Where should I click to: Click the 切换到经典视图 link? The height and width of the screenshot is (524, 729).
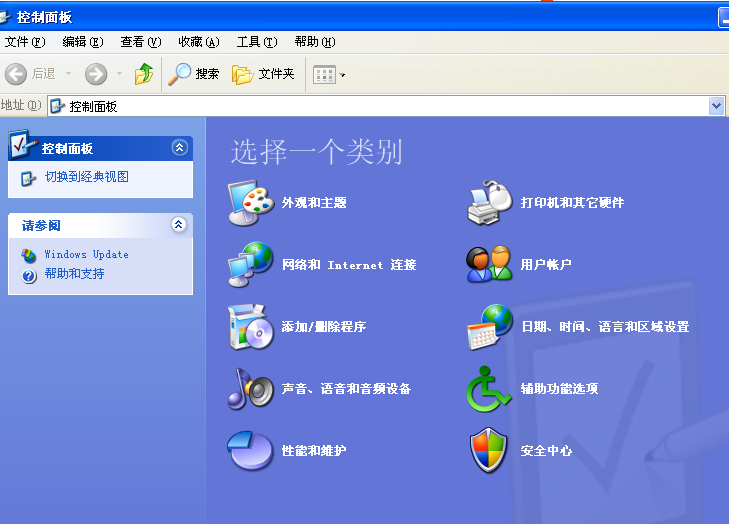pyautogui.click(x=86, y=177)
